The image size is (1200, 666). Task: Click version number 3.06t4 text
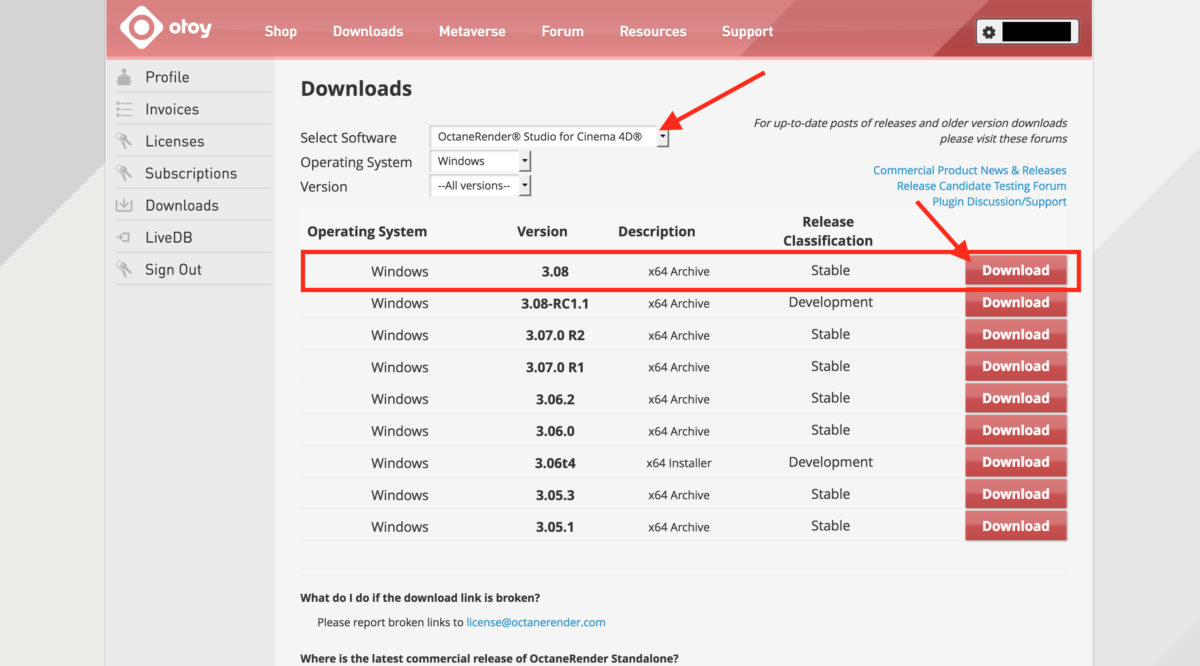555,463
